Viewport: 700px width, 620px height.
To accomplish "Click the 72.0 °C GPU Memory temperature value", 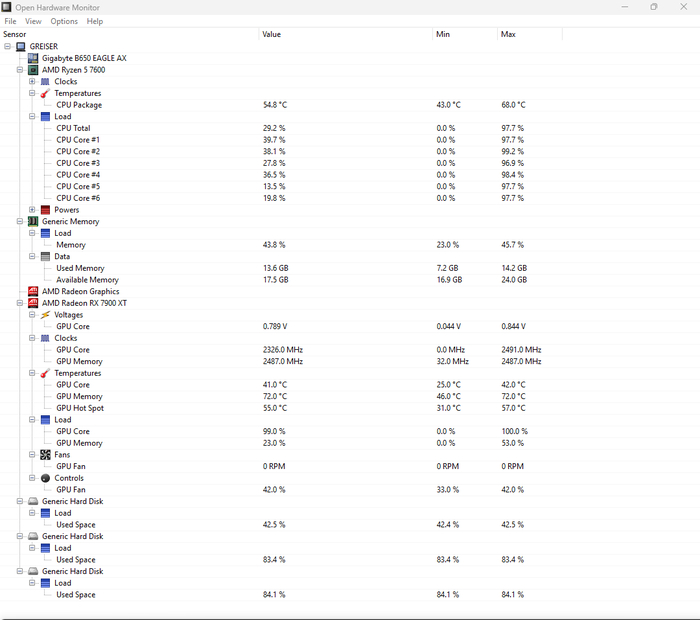I will click(x=275, y=396).
